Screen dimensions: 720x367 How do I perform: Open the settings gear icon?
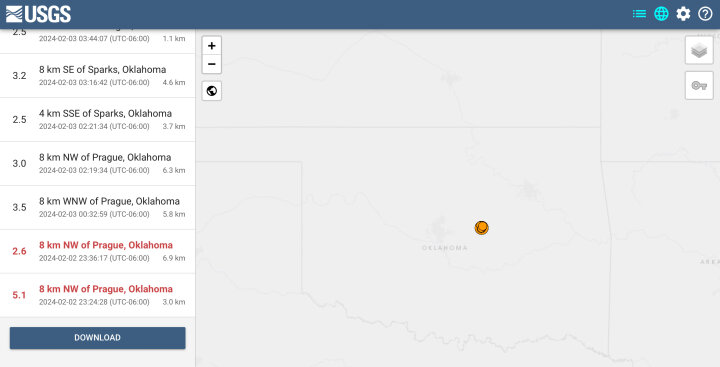[683, 14]
